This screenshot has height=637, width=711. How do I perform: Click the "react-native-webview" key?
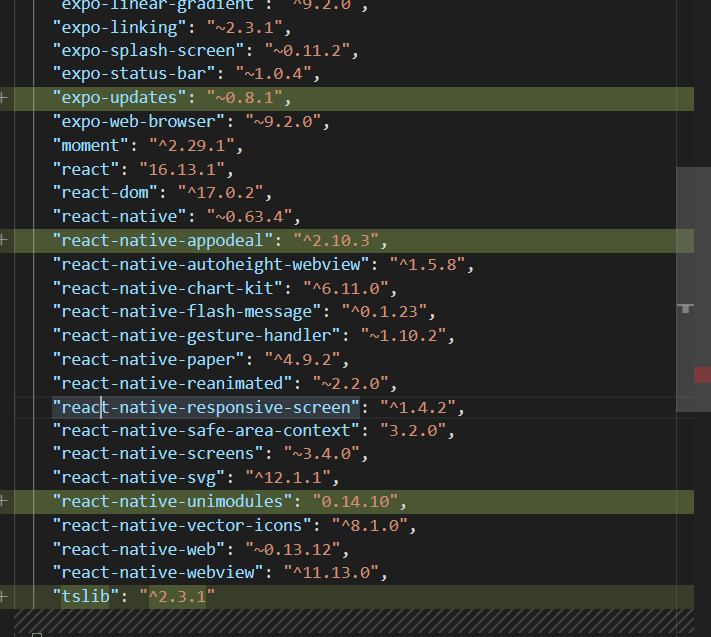pos(158,573)
